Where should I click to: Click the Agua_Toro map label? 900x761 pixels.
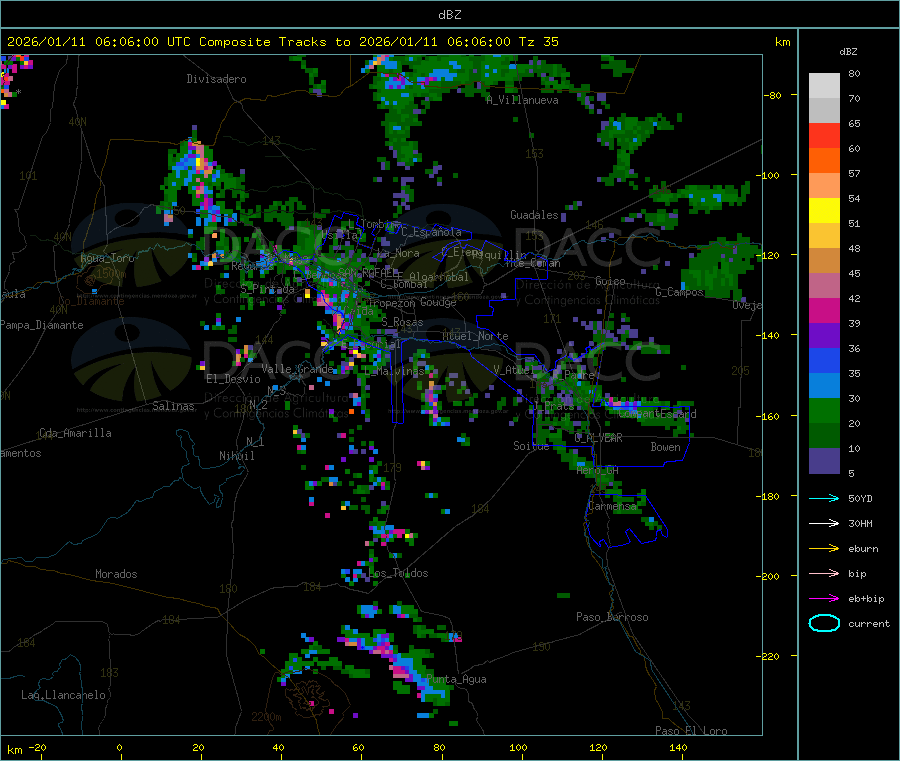(x=107, y=258)
